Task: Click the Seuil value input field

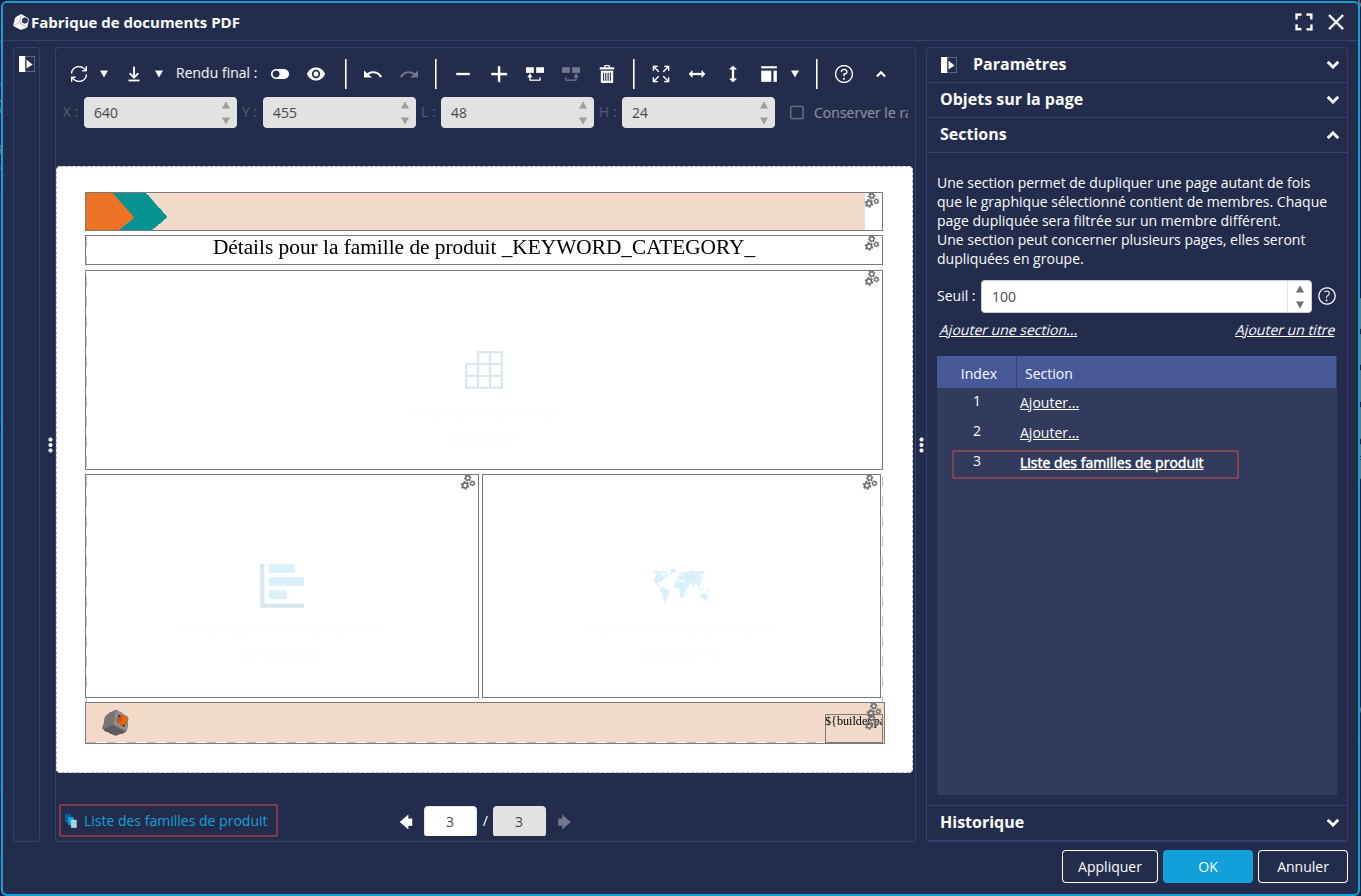Action: click(1134, 297)
